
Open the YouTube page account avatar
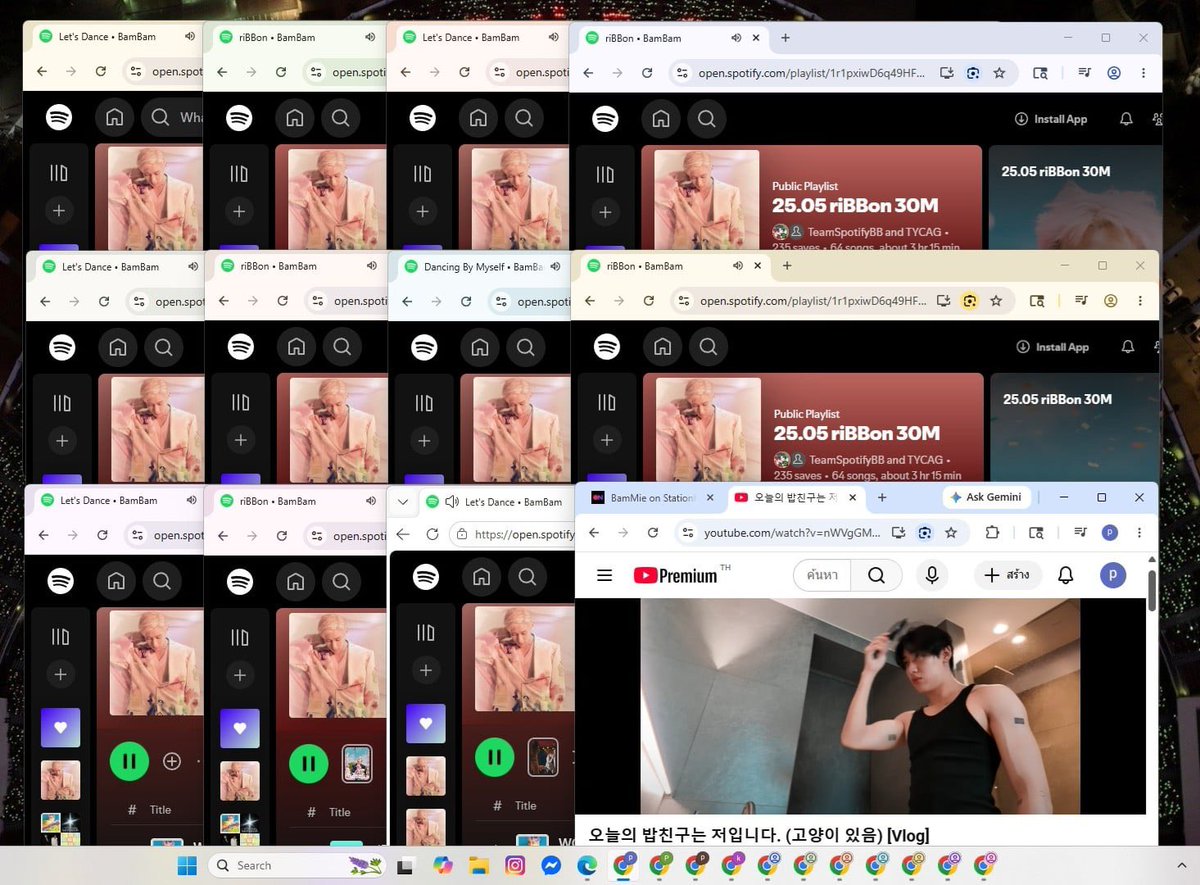(1113, 575)
